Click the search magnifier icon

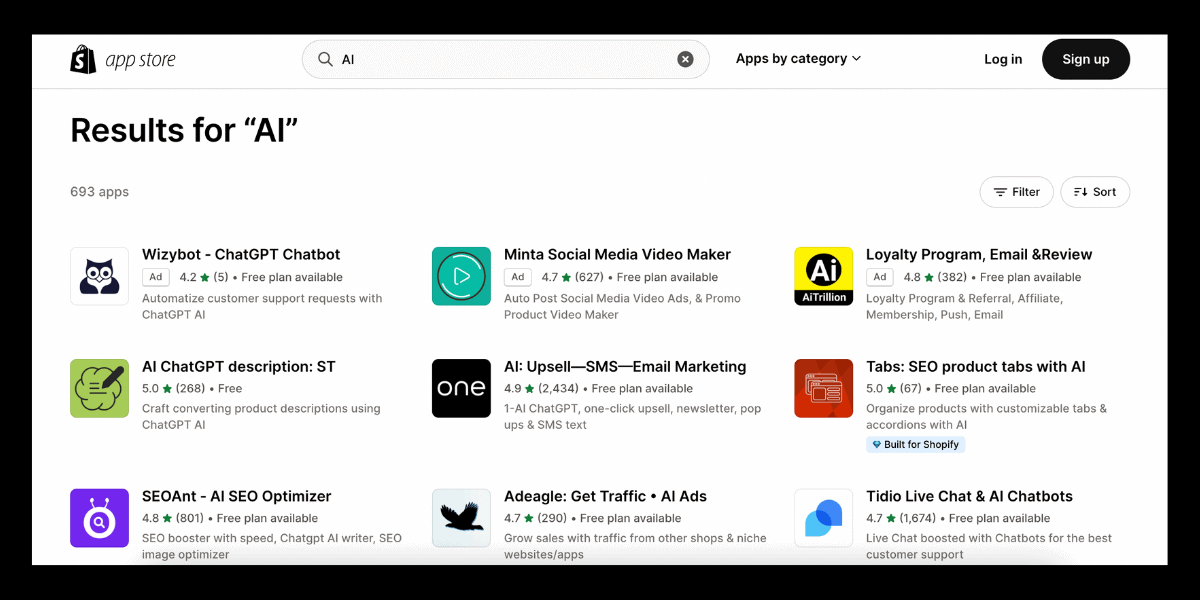(325, 59)
